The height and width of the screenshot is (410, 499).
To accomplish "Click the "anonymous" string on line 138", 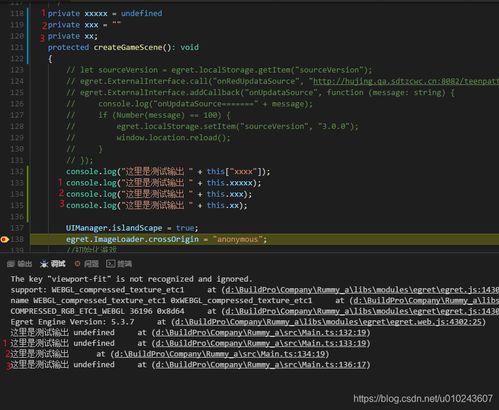I will coord(237,239).
